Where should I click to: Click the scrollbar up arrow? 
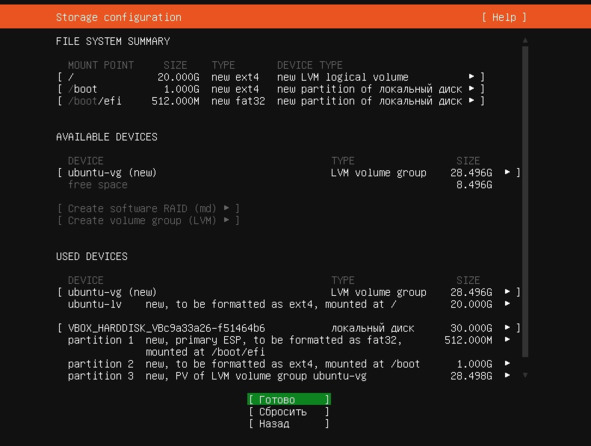tap(525, 40)
